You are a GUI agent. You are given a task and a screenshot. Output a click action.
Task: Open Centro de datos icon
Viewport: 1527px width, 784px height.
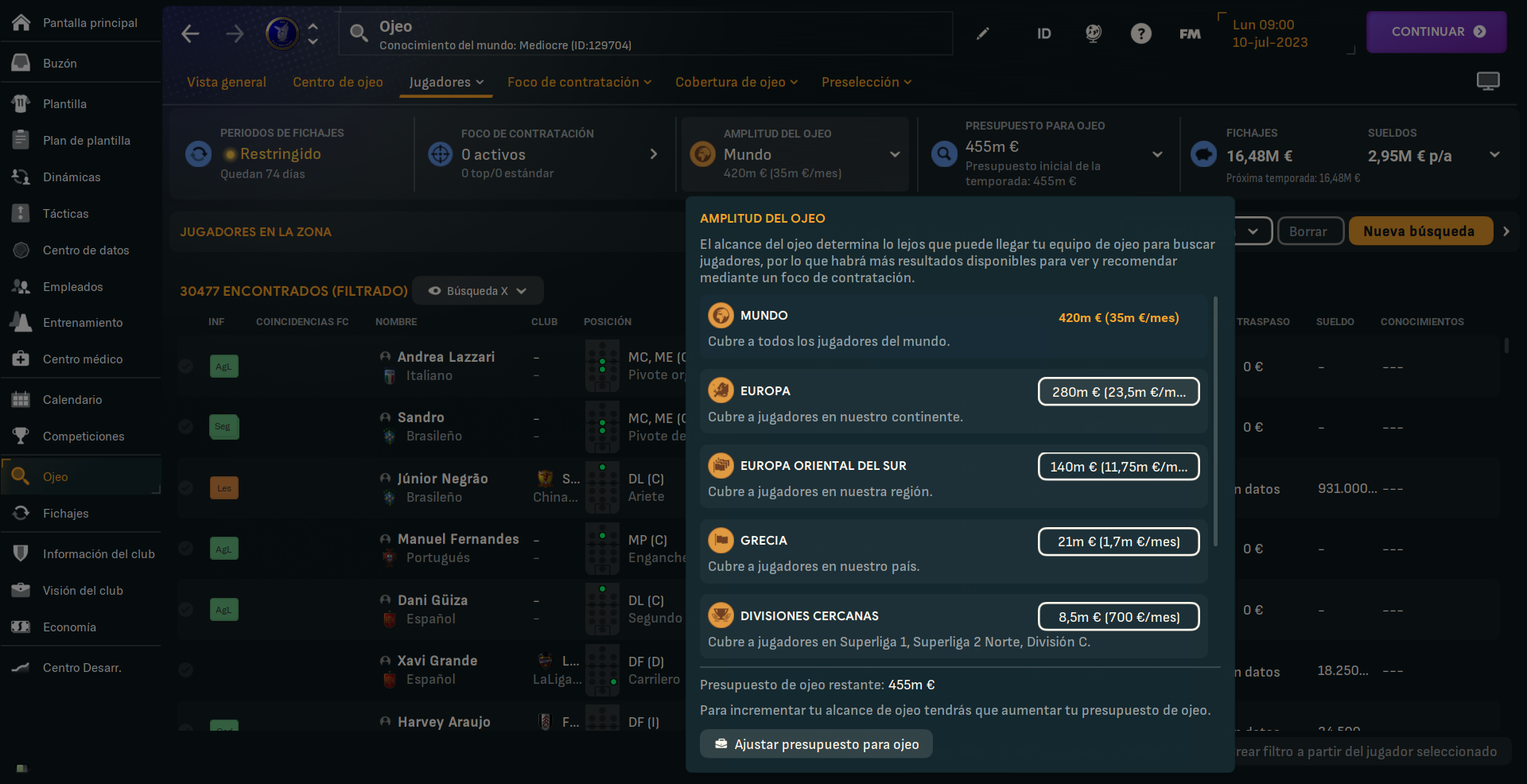pyautogui.click(x=21, y=250)
